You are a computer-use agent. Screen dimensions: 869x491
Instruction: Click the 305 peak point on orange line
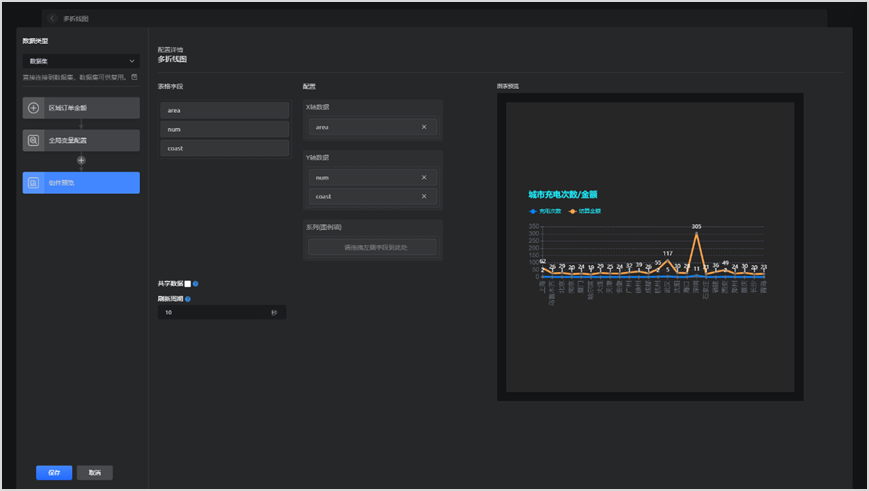point(697,233)
